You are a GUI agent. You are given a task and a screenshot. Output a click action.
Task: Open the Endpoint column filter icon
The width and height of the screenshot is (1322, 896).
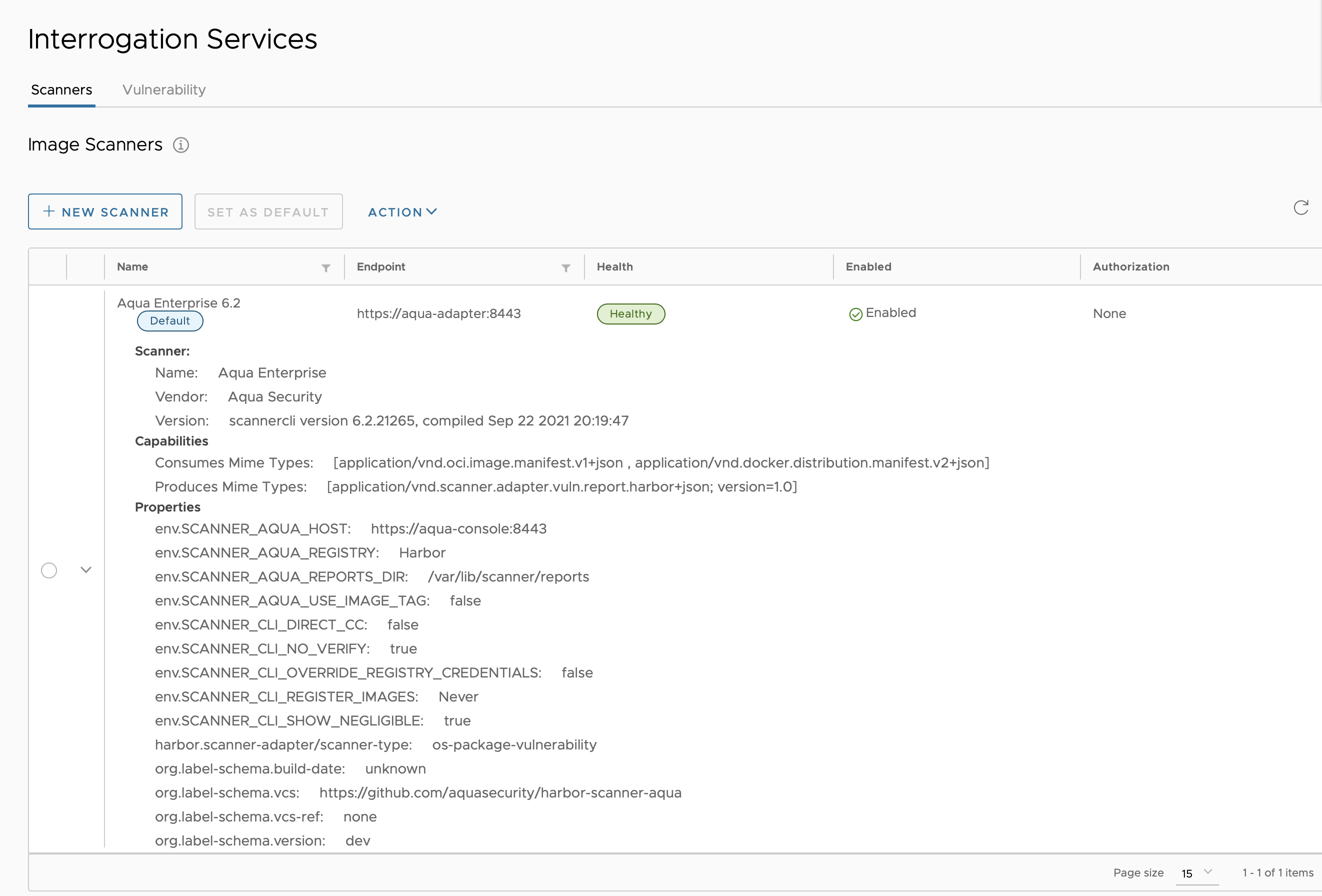(x=566, y=268)
